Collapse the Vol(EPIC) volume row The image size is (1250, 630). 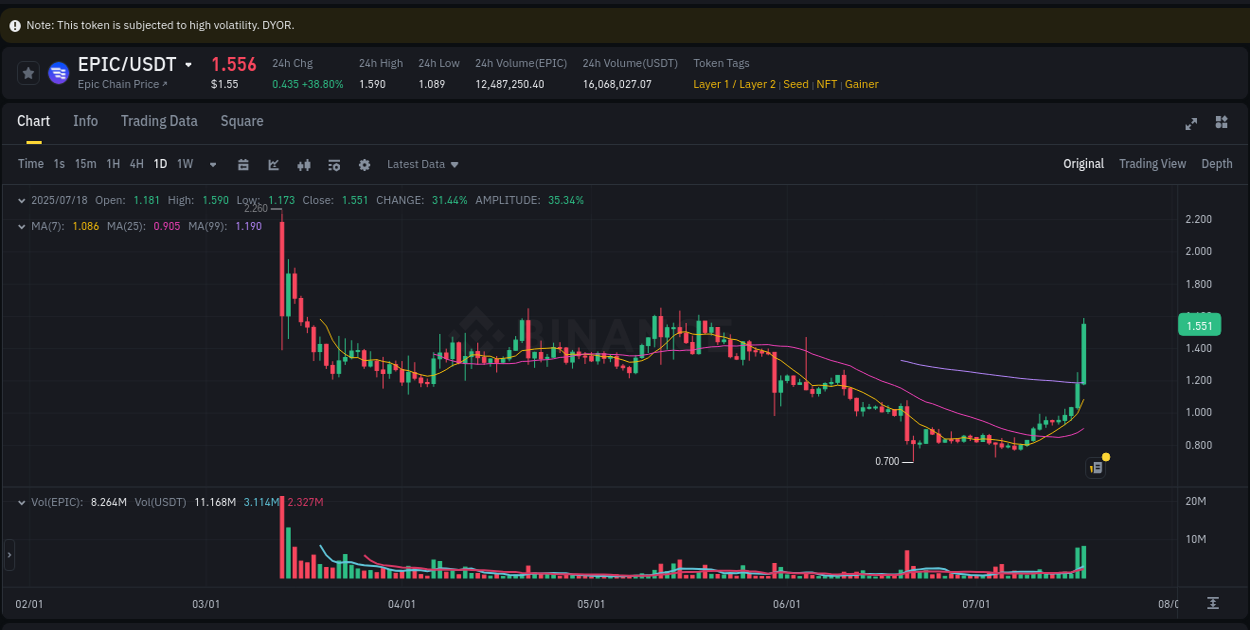coord(21,501)
